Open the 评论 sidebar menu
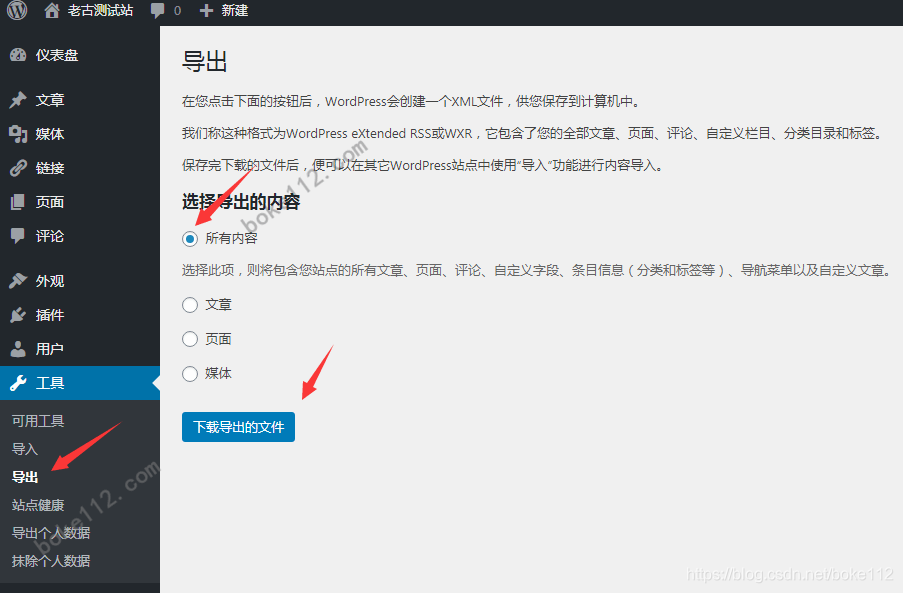Image resolution: width=903 pixels, height=593 pixels. (x=80, y=235)
